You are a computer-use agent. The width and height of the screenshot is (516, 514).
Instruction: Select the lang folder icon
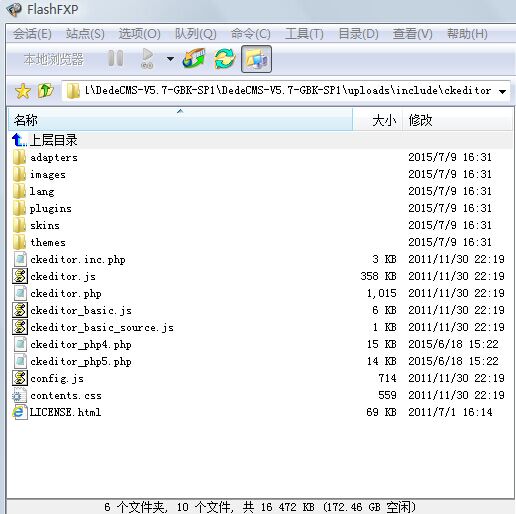(19, 191)
